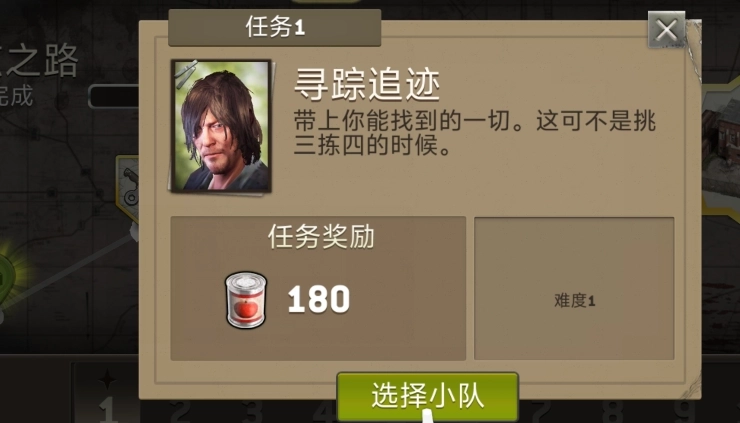Click the star above mission 1
This screenshot has width=740, height=423.
(107, 378)
